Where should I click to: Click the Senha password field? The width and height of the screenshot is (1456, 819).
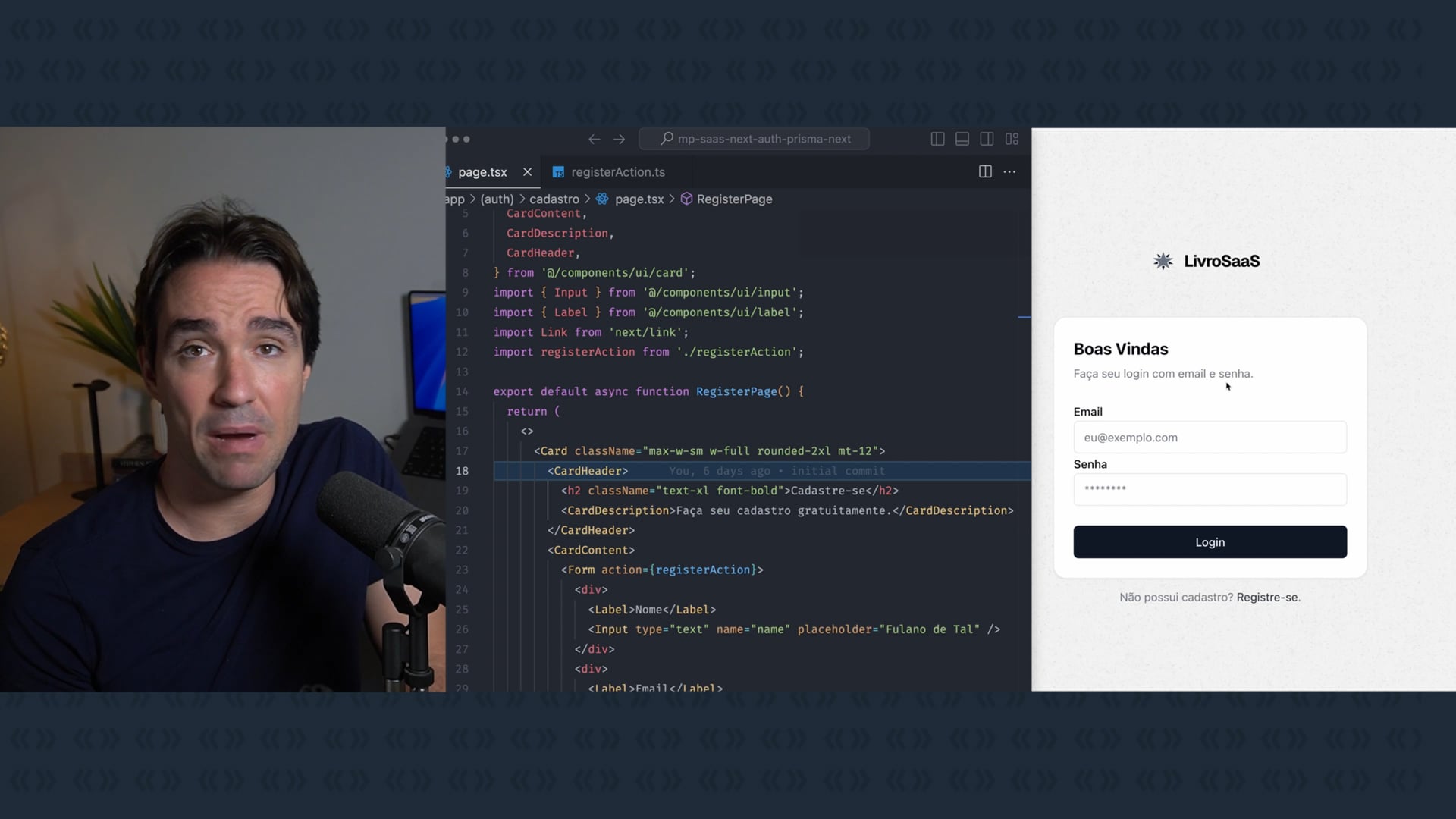coord(1210,489)
